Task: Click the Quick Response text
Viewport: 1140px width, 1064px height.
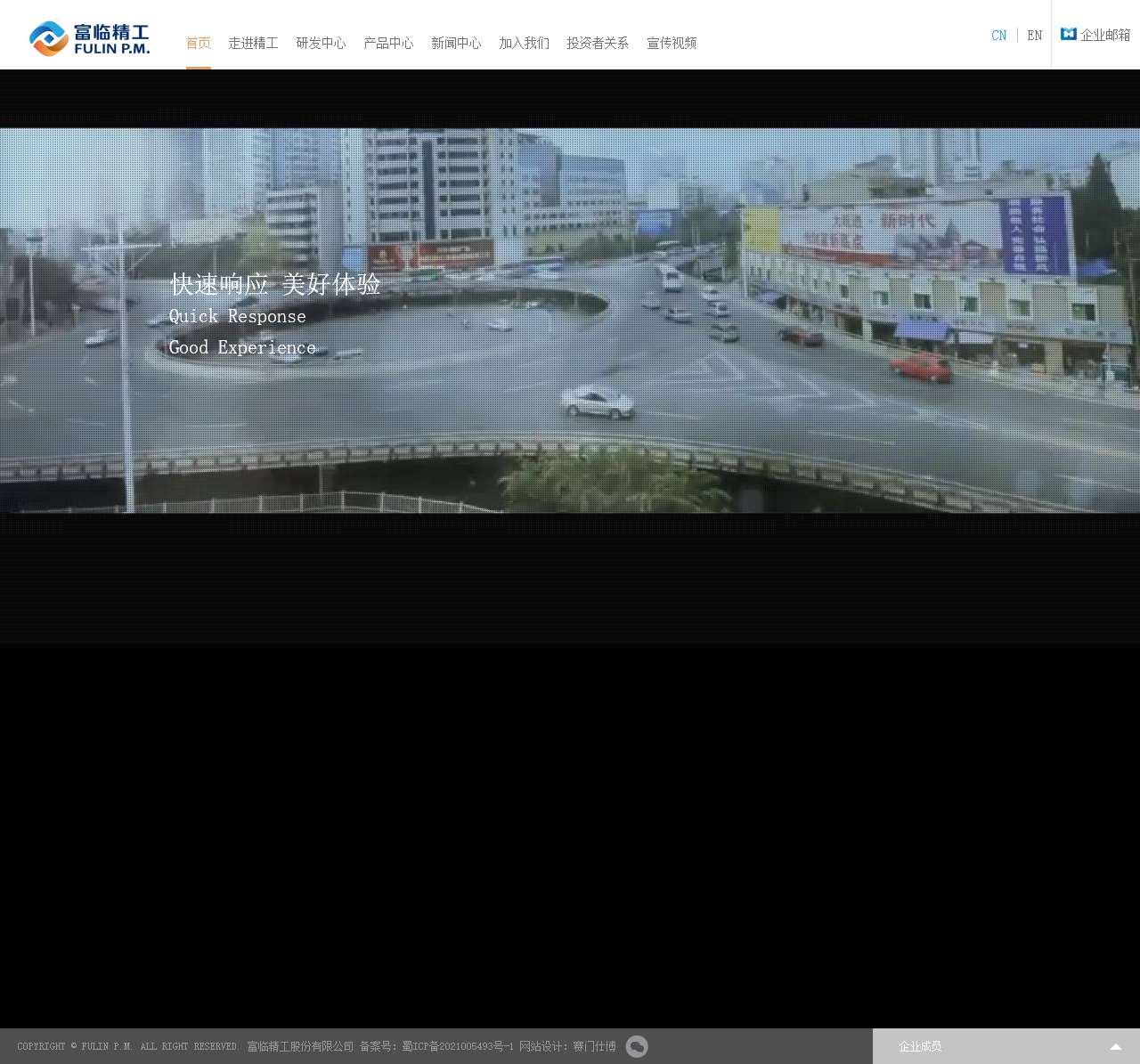Action: pyautogui.click(x=238, y=316)
